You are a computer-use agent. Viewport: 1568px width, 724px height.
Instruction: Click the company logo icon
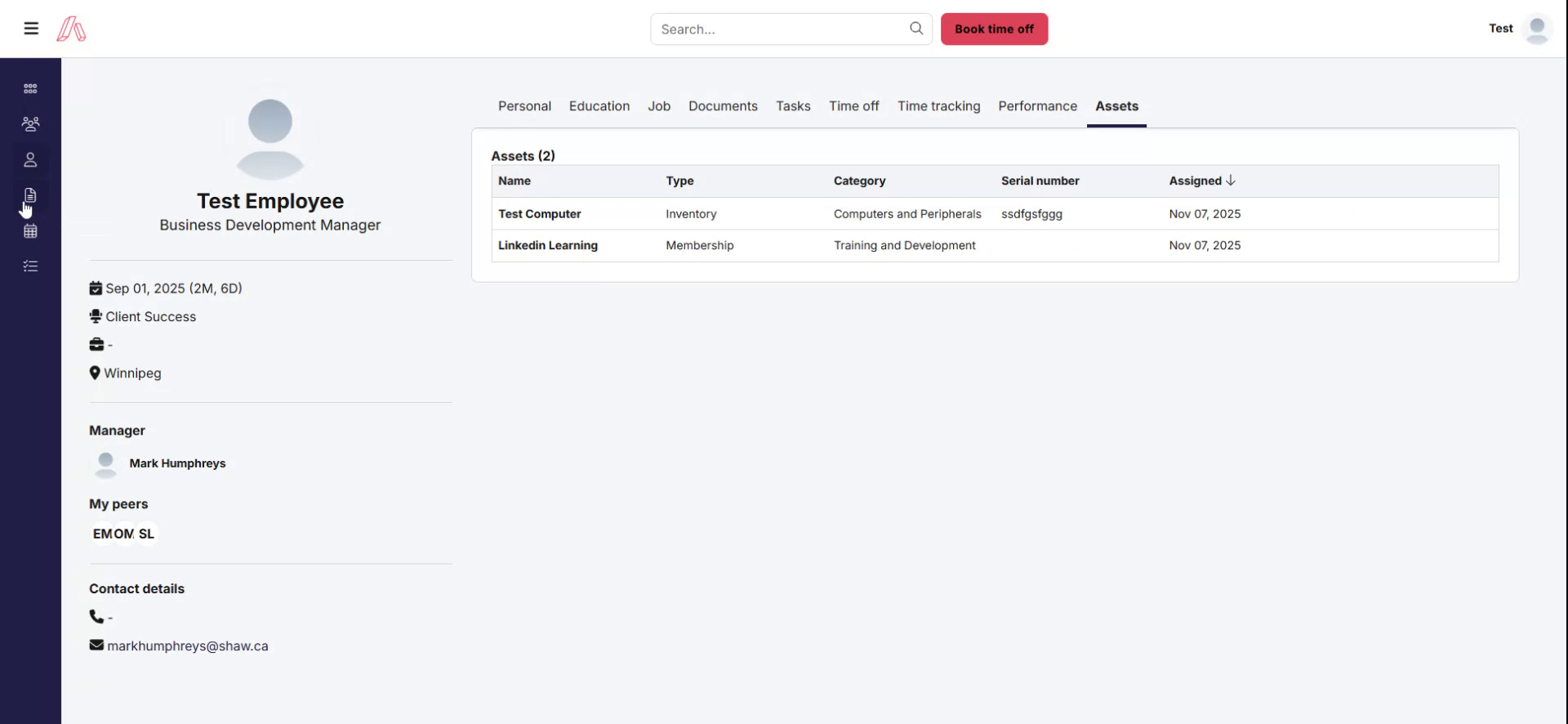(71, 29)
